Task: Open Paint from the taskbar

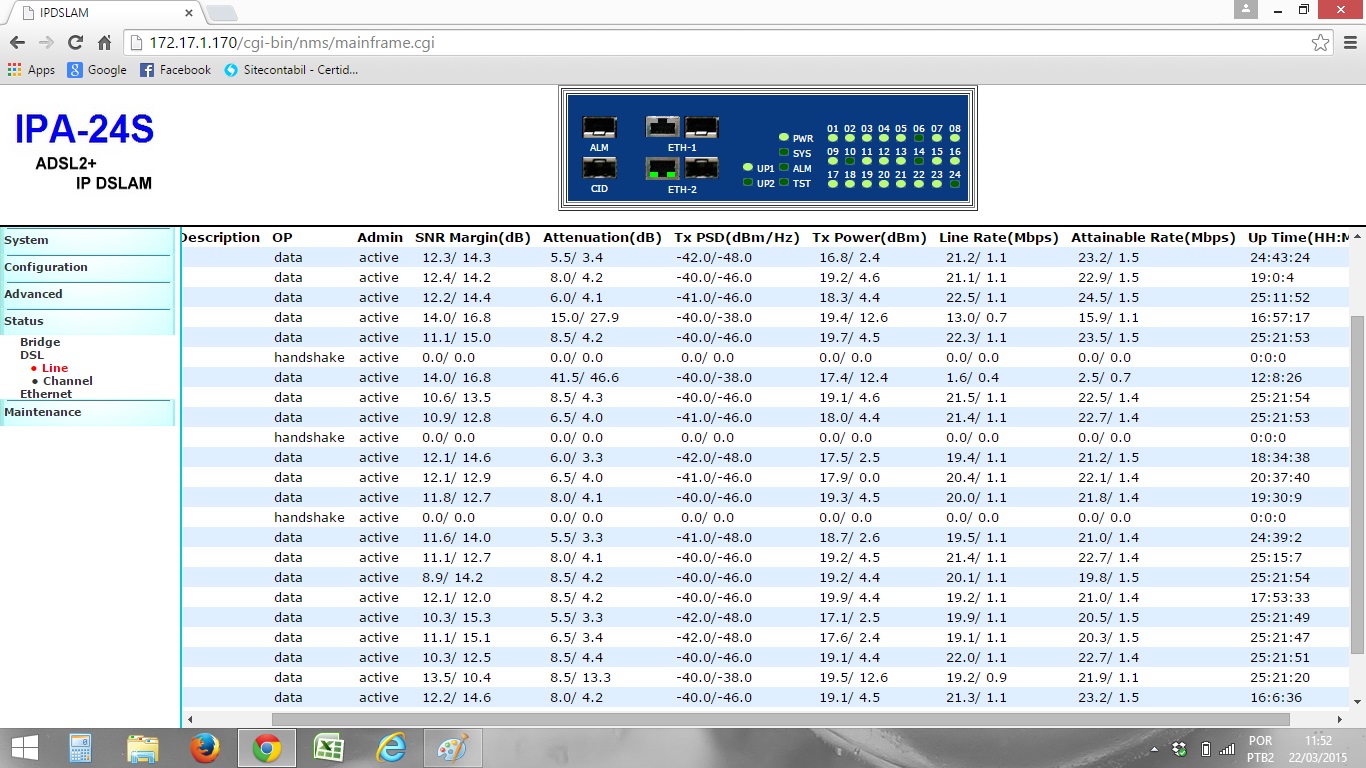Action: click(452, 748)
